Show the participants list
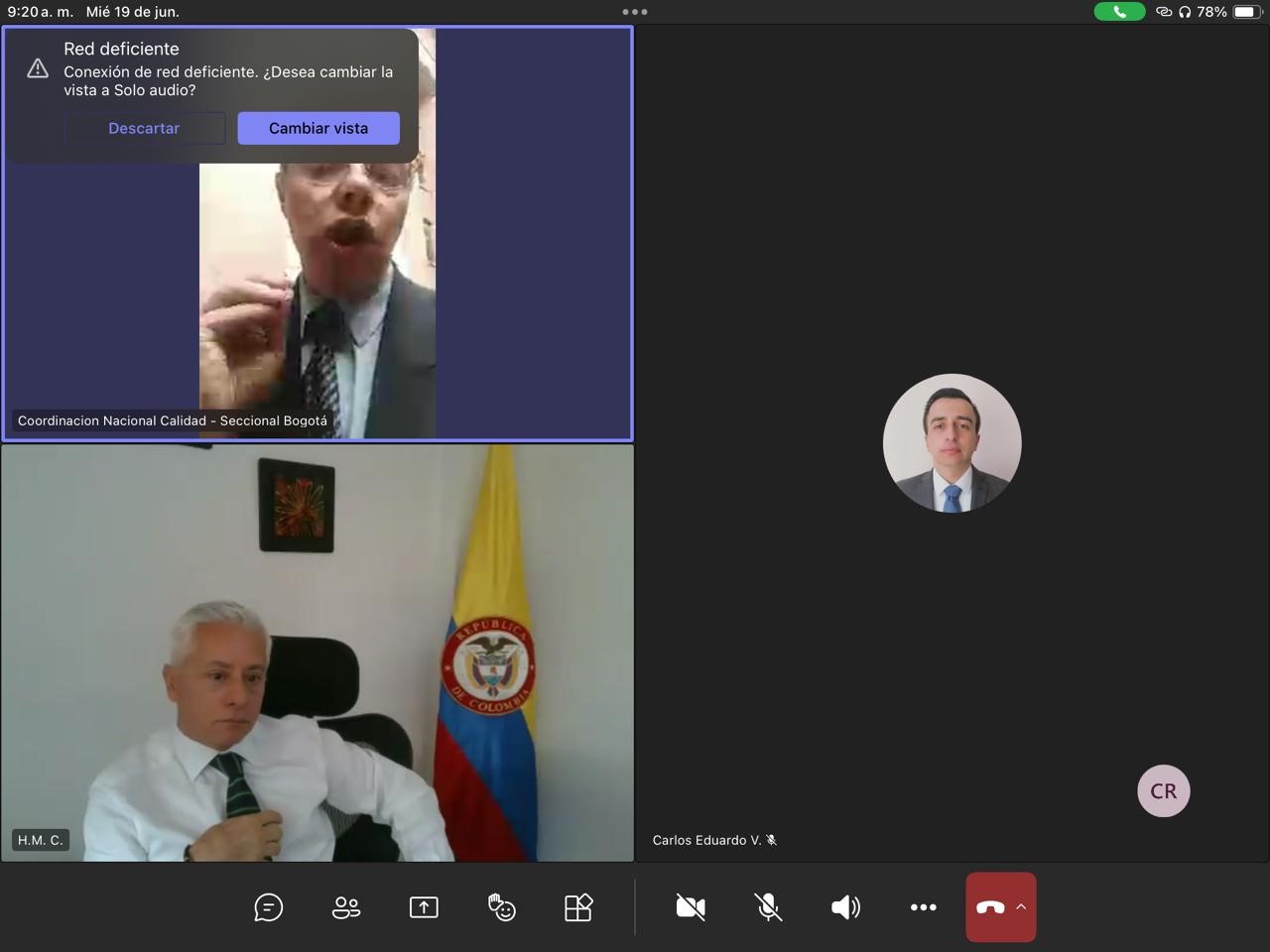1270x952 pixels. tap(346, 907)
